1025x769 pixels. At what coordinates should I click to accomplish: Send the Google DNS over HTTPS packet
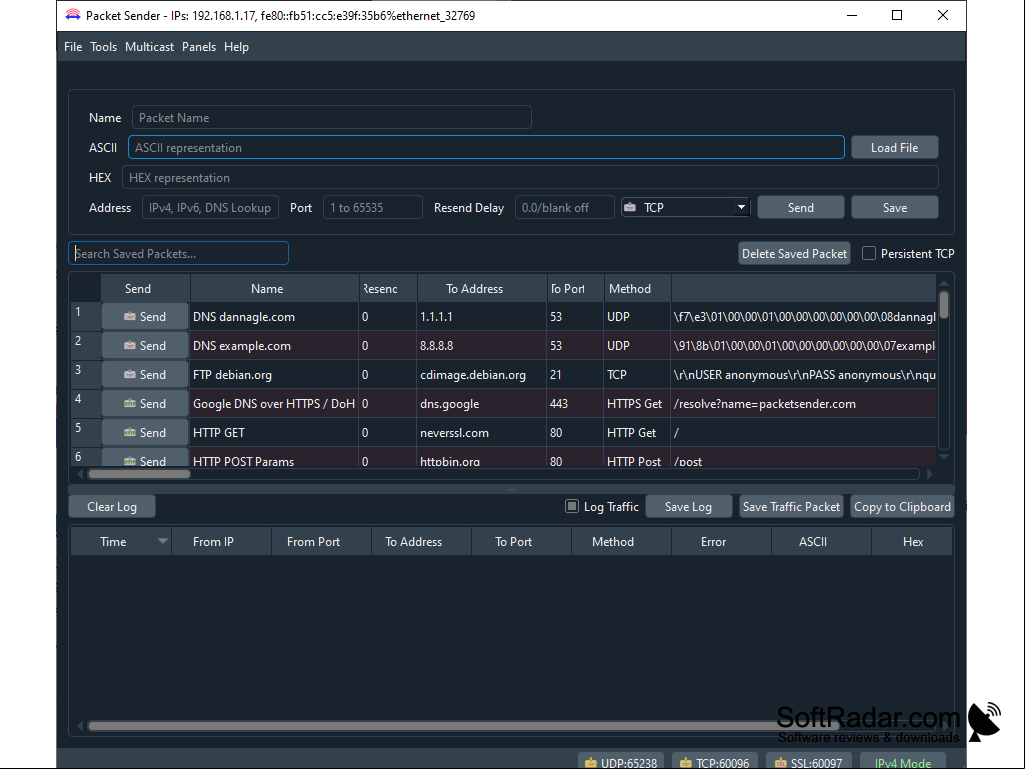[145, 403]
